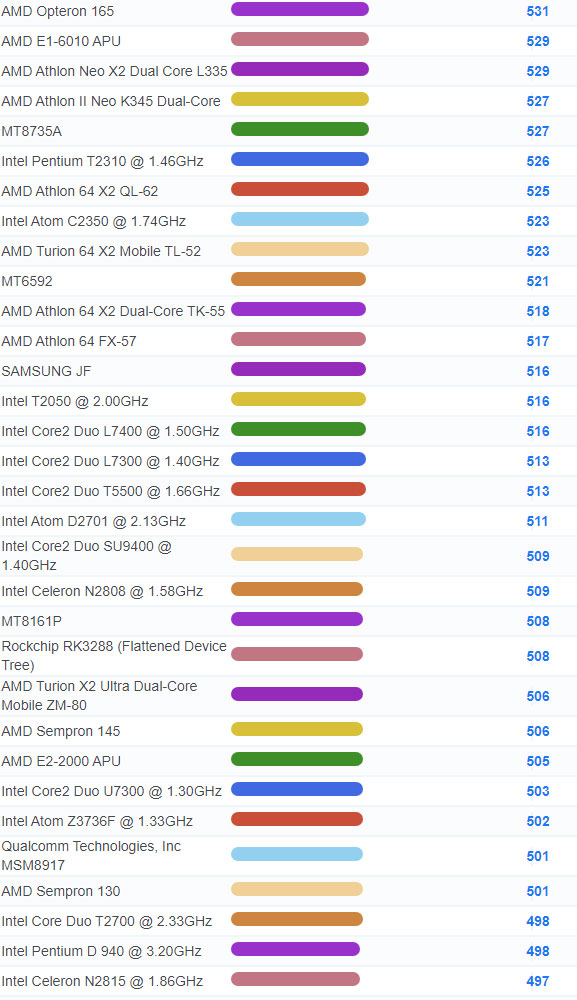Open Intel Pentium T2310 @ 1.46GHz
Screen dimensions: 577x1000
103,161
